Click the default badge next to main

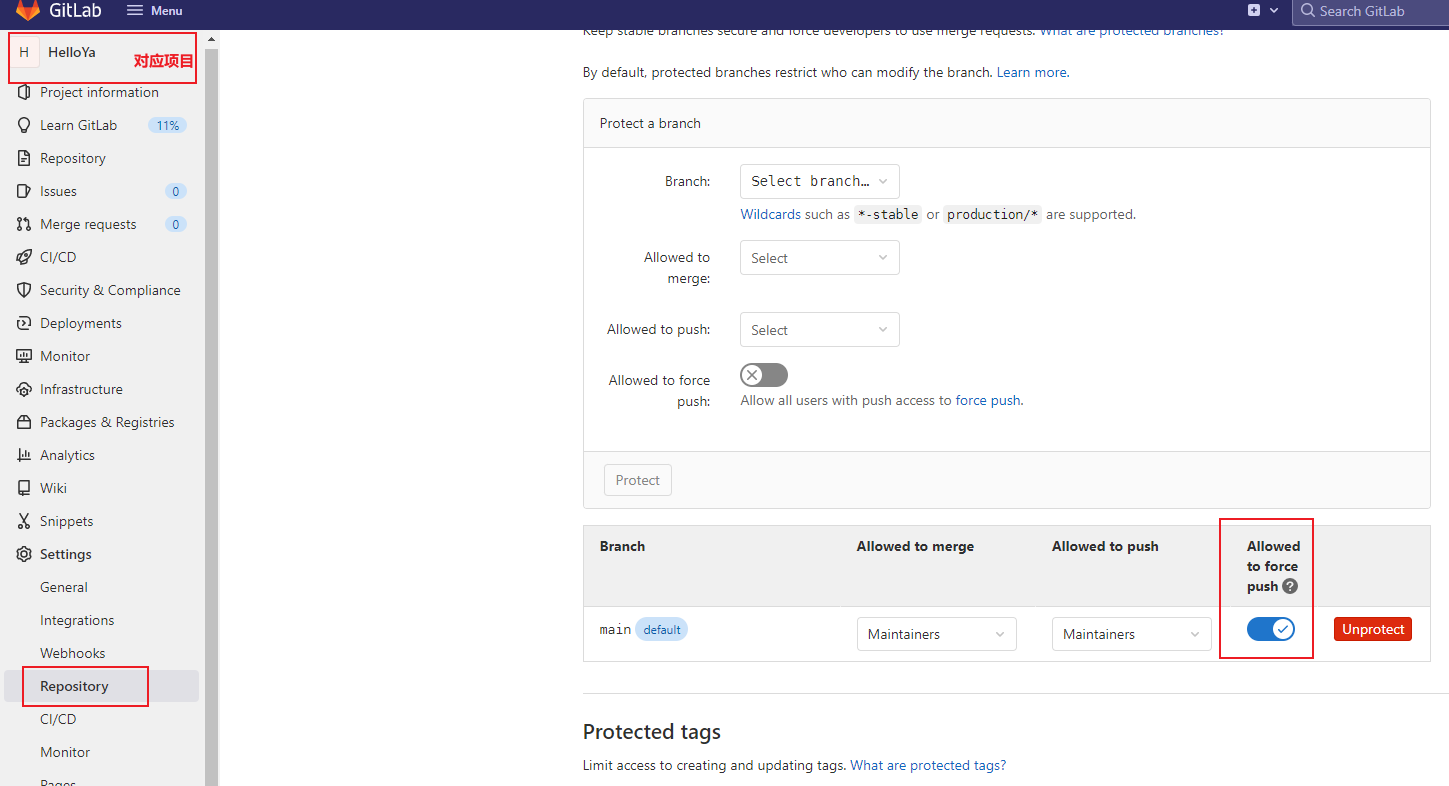[x=662, y=630]
